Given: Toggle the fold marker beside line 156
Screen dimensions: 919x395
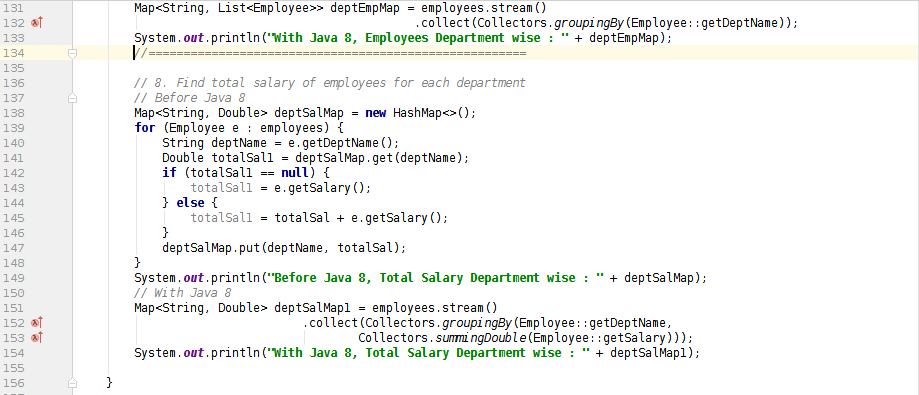Looking at the screenshot, I should click(73, 383).
